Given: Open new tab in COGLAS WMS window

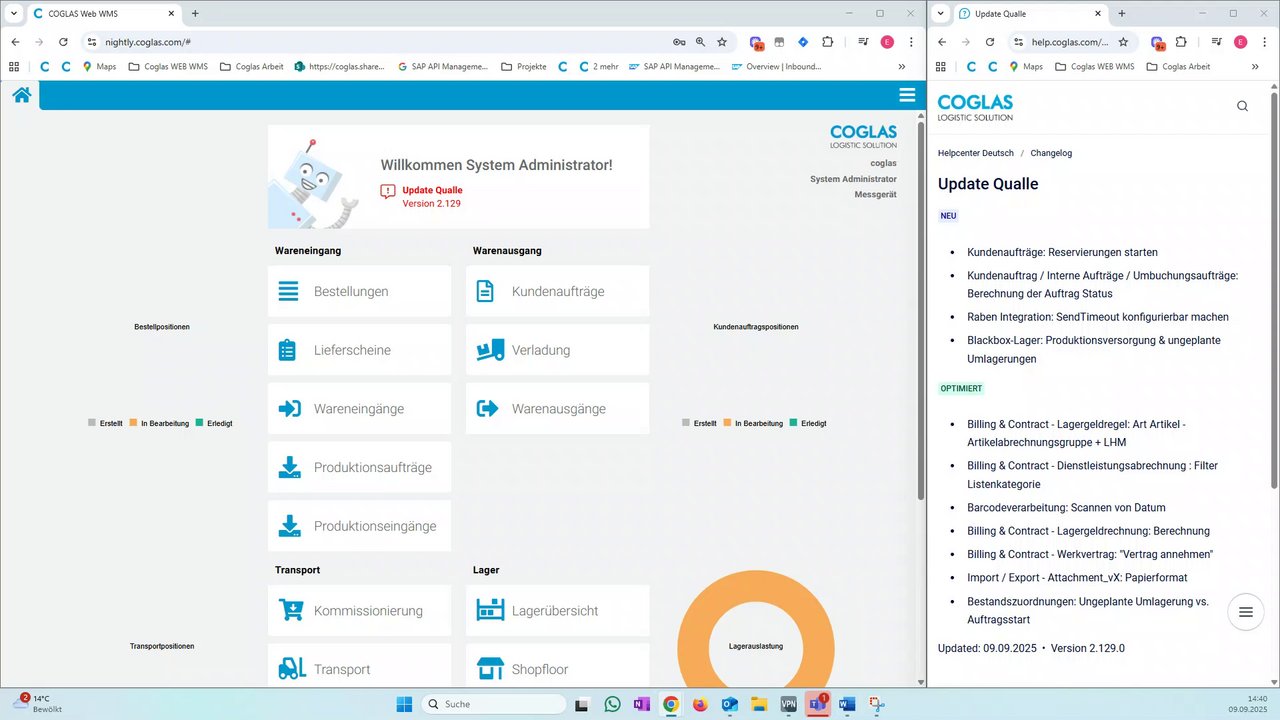Looking at the screenshot, I should click(x=195, y=14).
